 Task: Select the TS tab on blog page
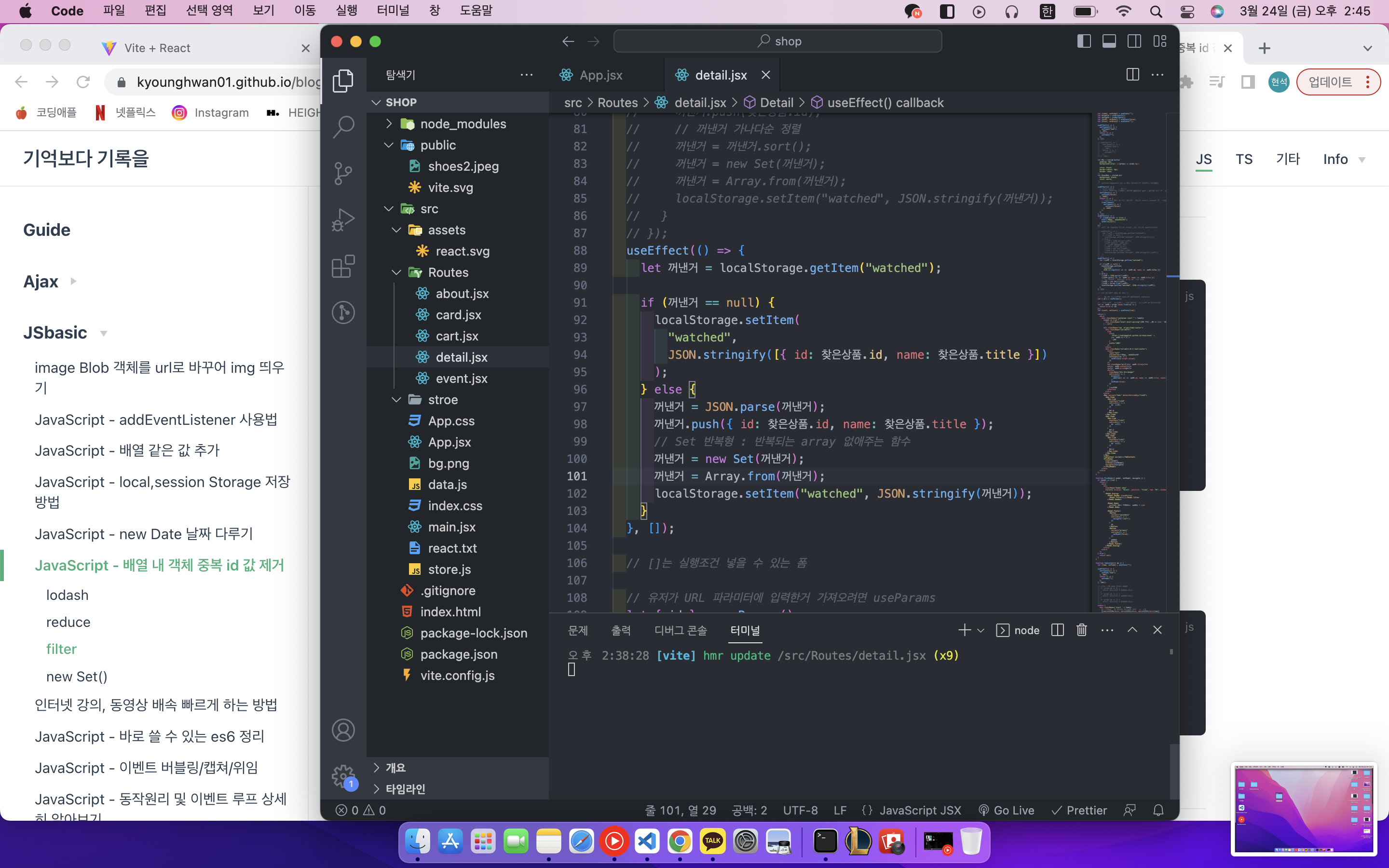click(x=1244, y=159)
